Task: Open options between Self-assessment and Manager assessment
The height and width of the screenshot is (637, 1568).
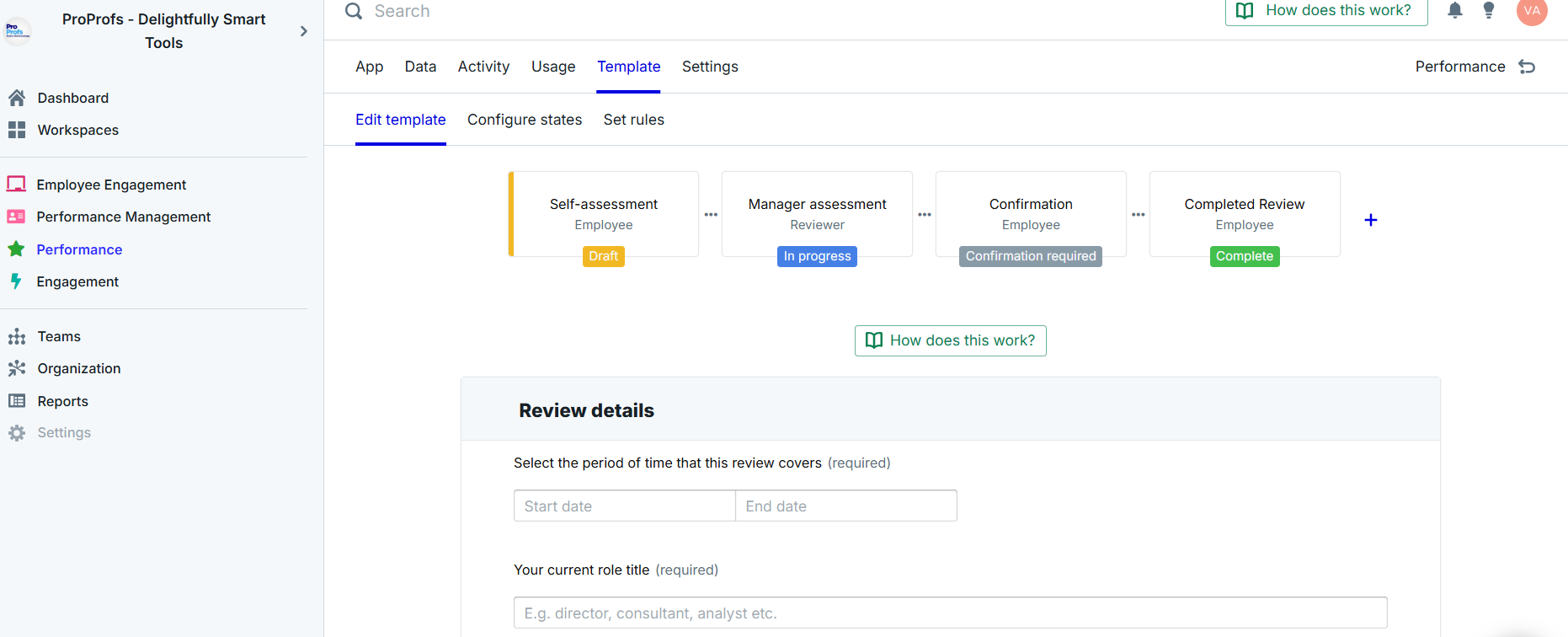Action: click(x=711, y=215)
